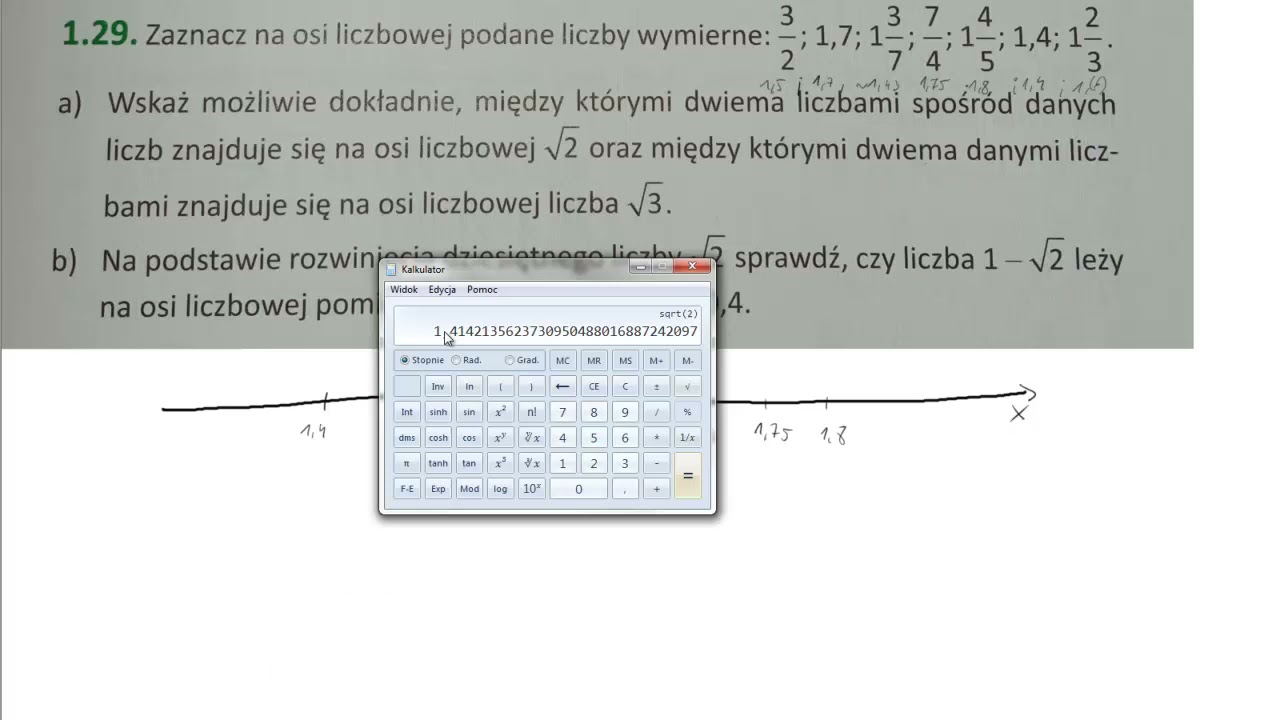This screenshot has width=1280, height=720.
Task: Click the digit 2 key
Action: pyautogui.click(x=594, y=463)
